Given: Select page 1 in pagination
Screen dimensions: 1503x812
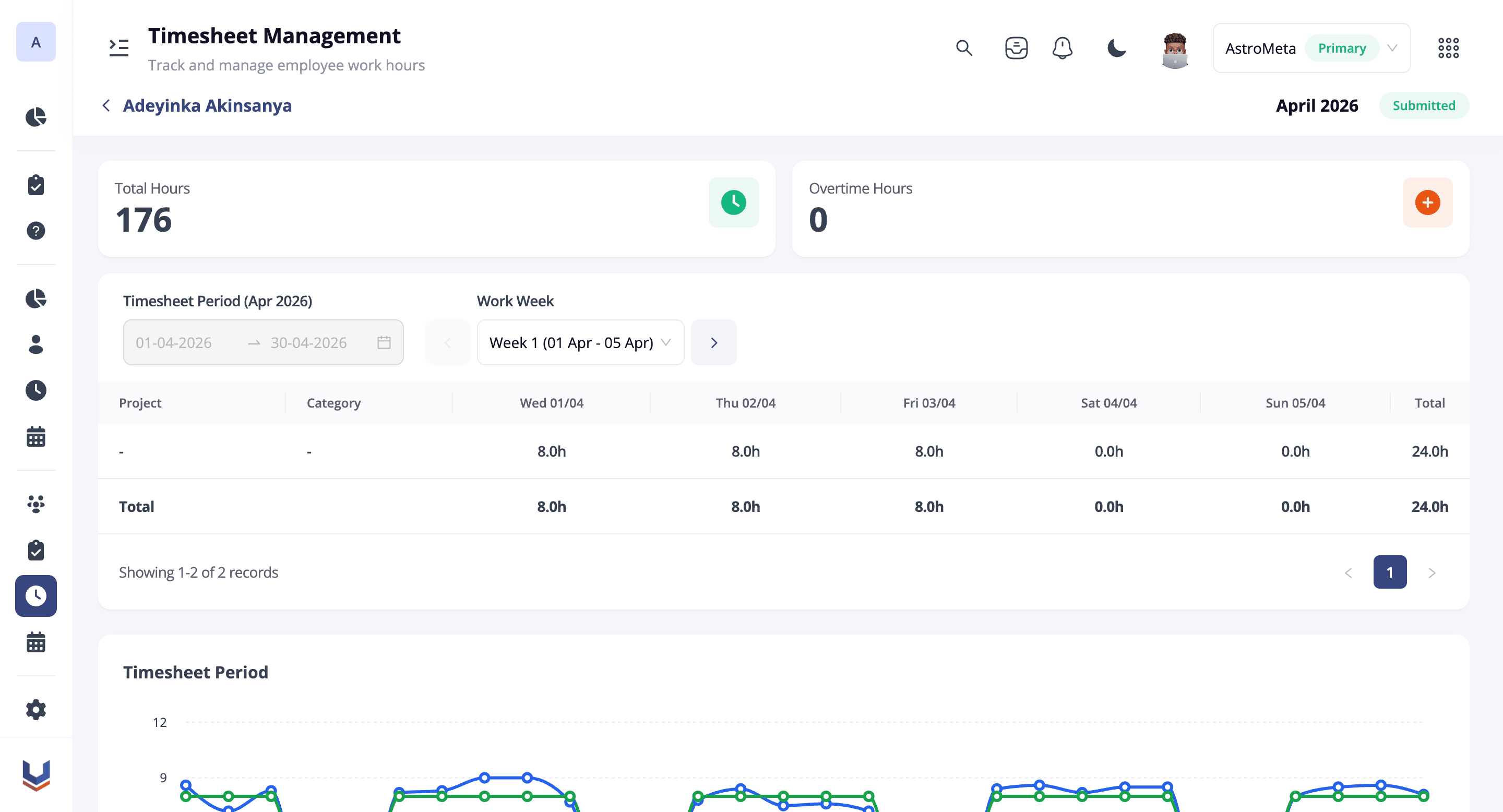Looking at the screenshot, I should point(1390,572).
